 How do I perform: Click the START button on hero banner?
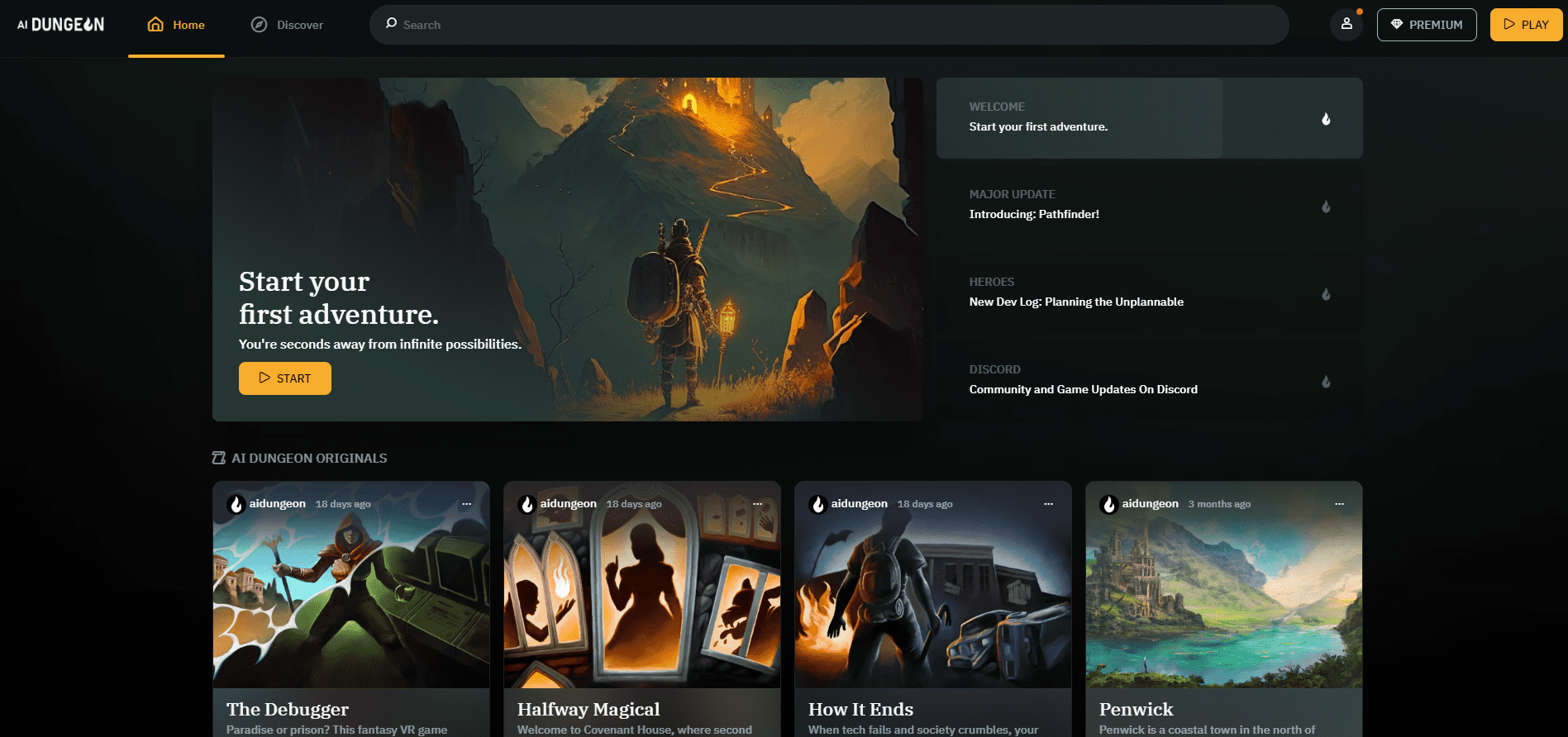point(285,378)
